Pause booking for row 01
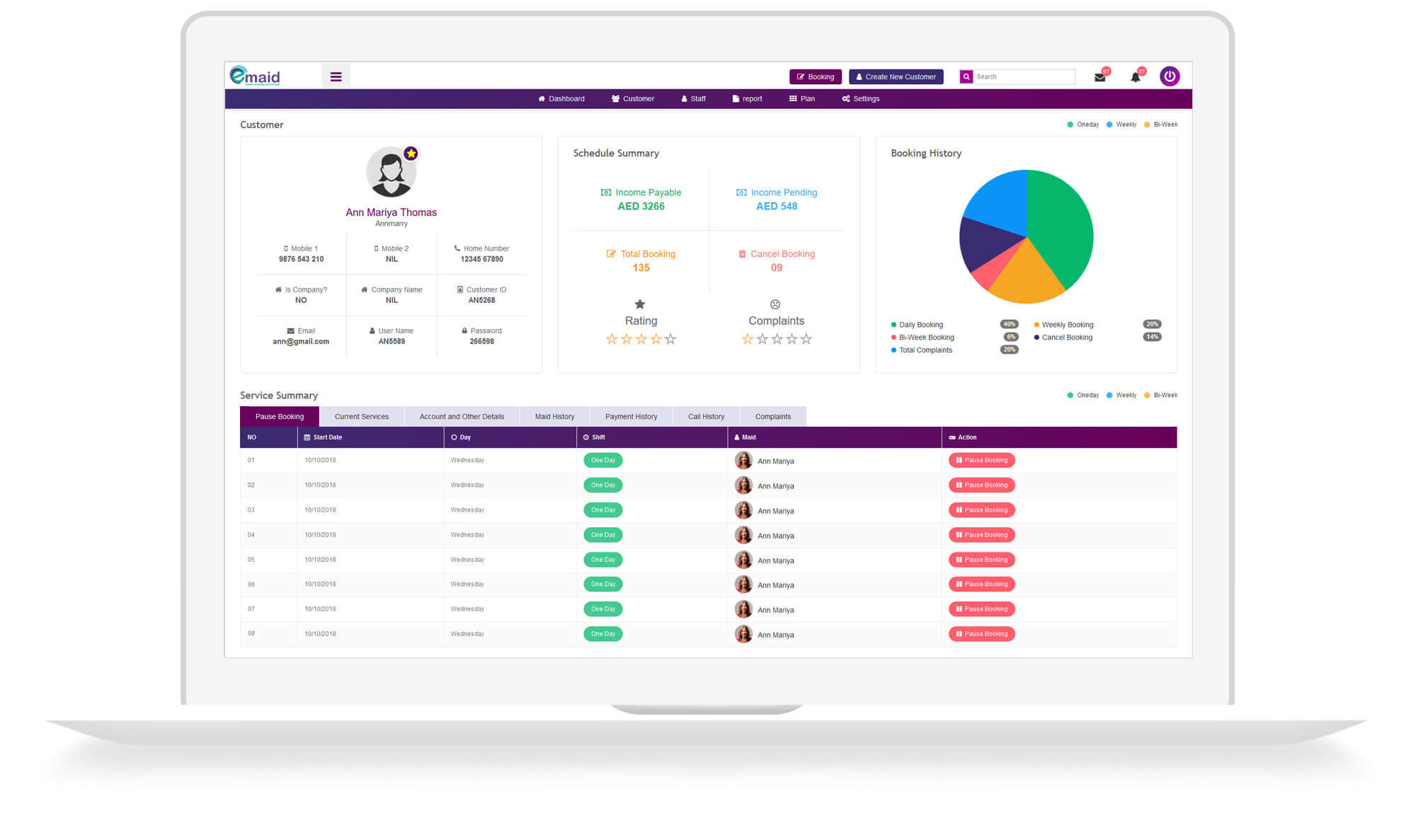 [x=981, y=460]
